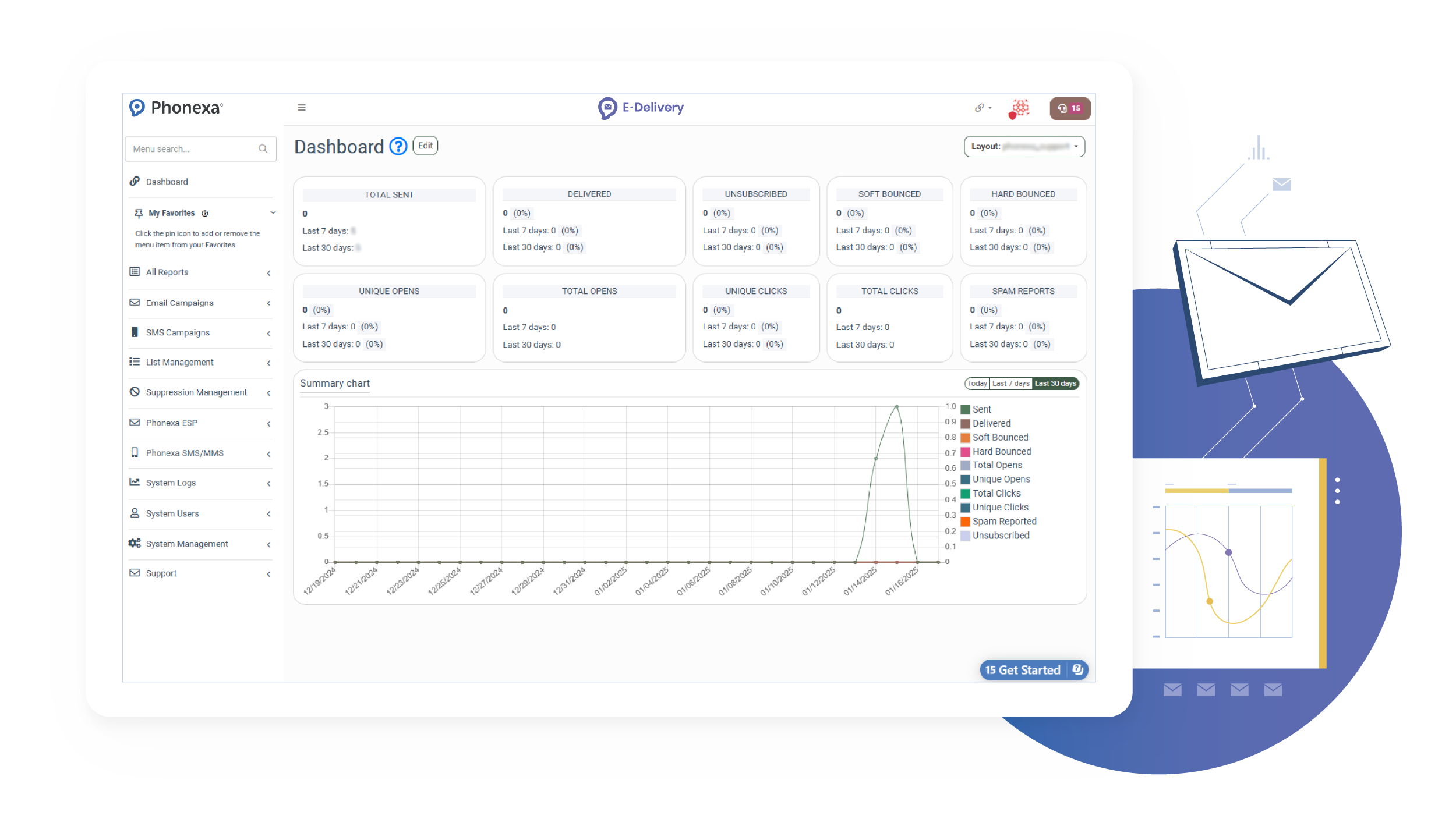Screen dimensions: 1456x819
Task: Switch chart range to Today
Action: 977,384
